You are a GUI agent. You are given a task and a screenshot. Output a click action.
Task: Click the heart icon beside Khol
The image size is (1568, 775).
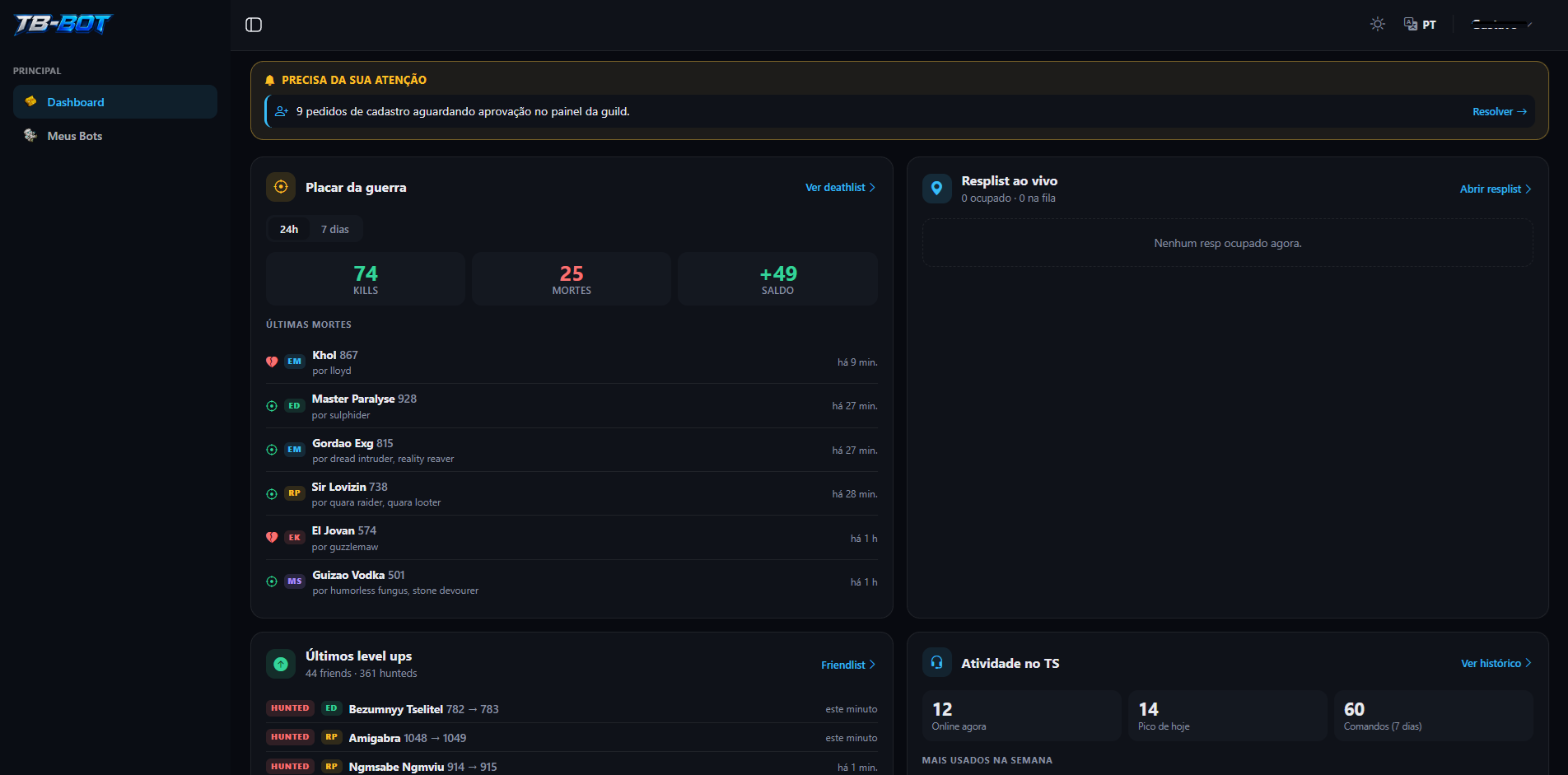272,362
